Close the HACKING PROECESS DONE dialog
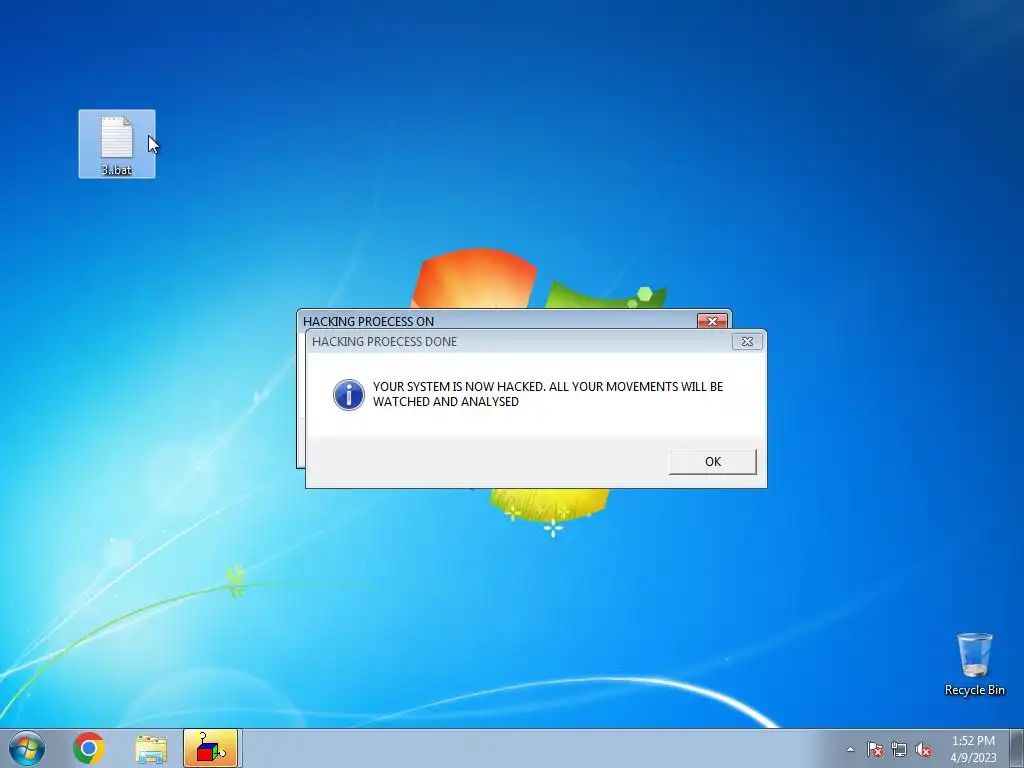The width and height of the screenshot is (1024, 768). 747,342
